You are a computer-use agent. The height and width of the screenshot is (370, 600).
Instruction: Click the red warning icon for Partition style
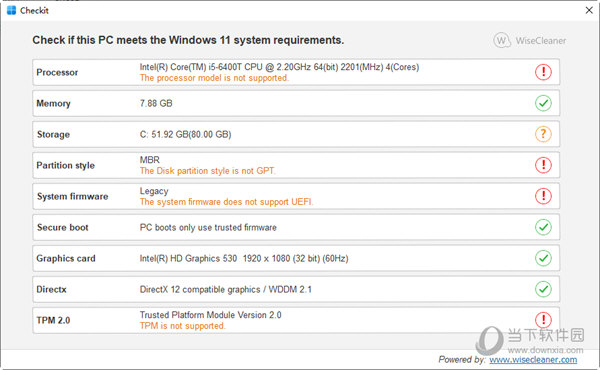coord(543,165)
